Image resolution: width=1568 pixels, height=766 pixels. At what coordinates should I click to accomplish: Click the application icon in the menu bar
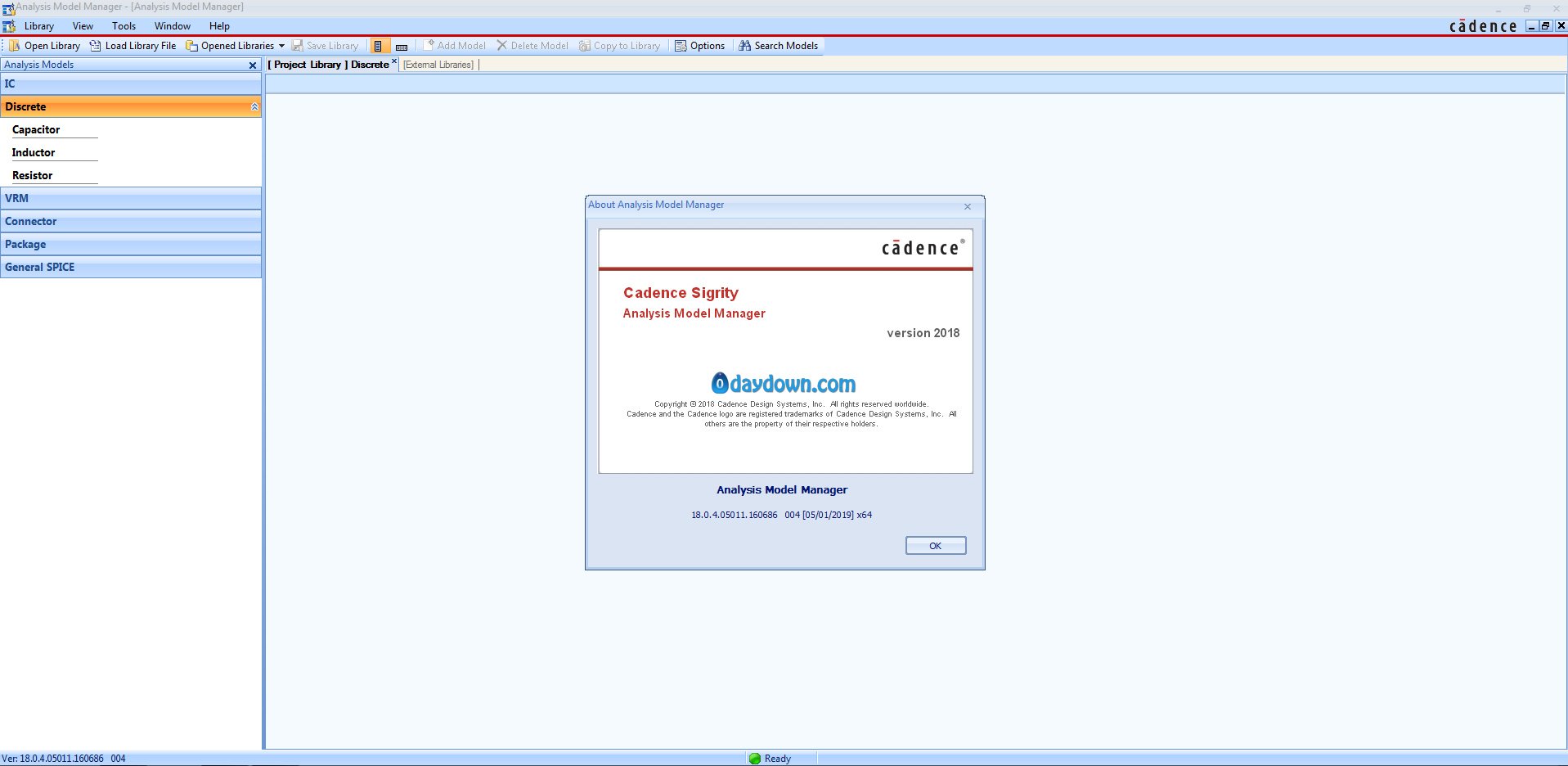(9, 26)
